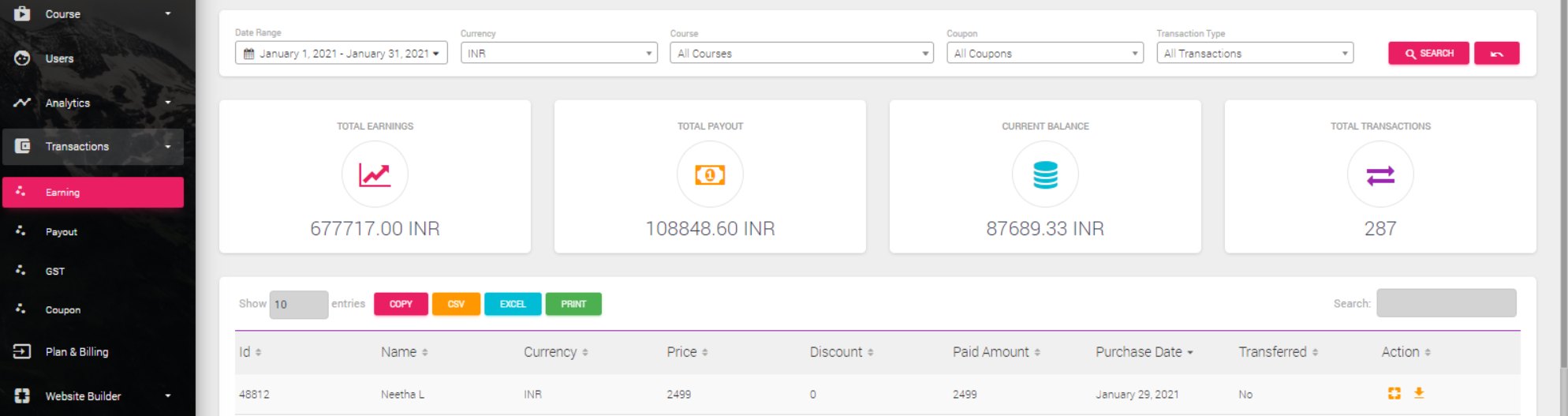Open the Date Range picker
Viewport: 1568px width, 416px height.
341,53
